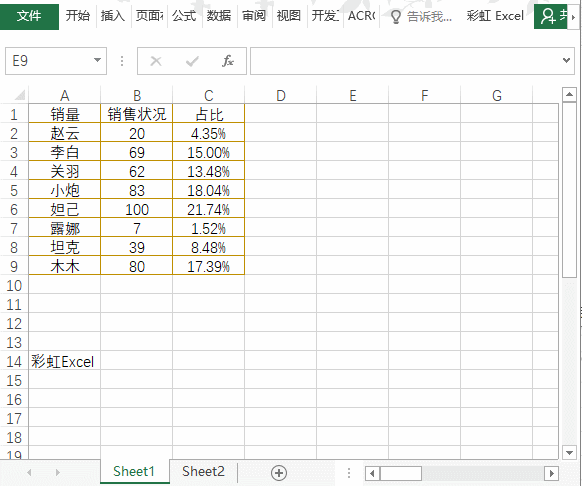The width and height of the screenshot is (582, 486).
Task: Click the horizontal scrollbar right arrow
Action: coord(552,473)
